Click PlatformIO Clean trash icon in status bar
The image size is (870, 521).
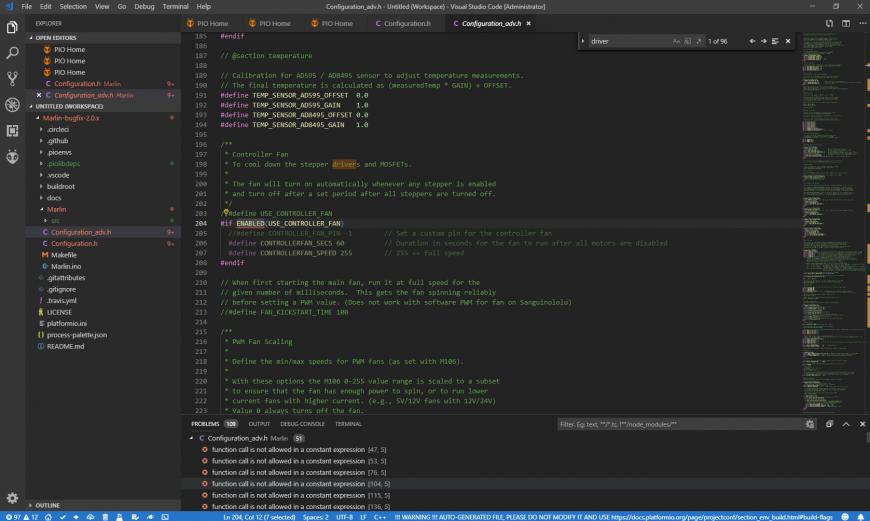[105, 517]
